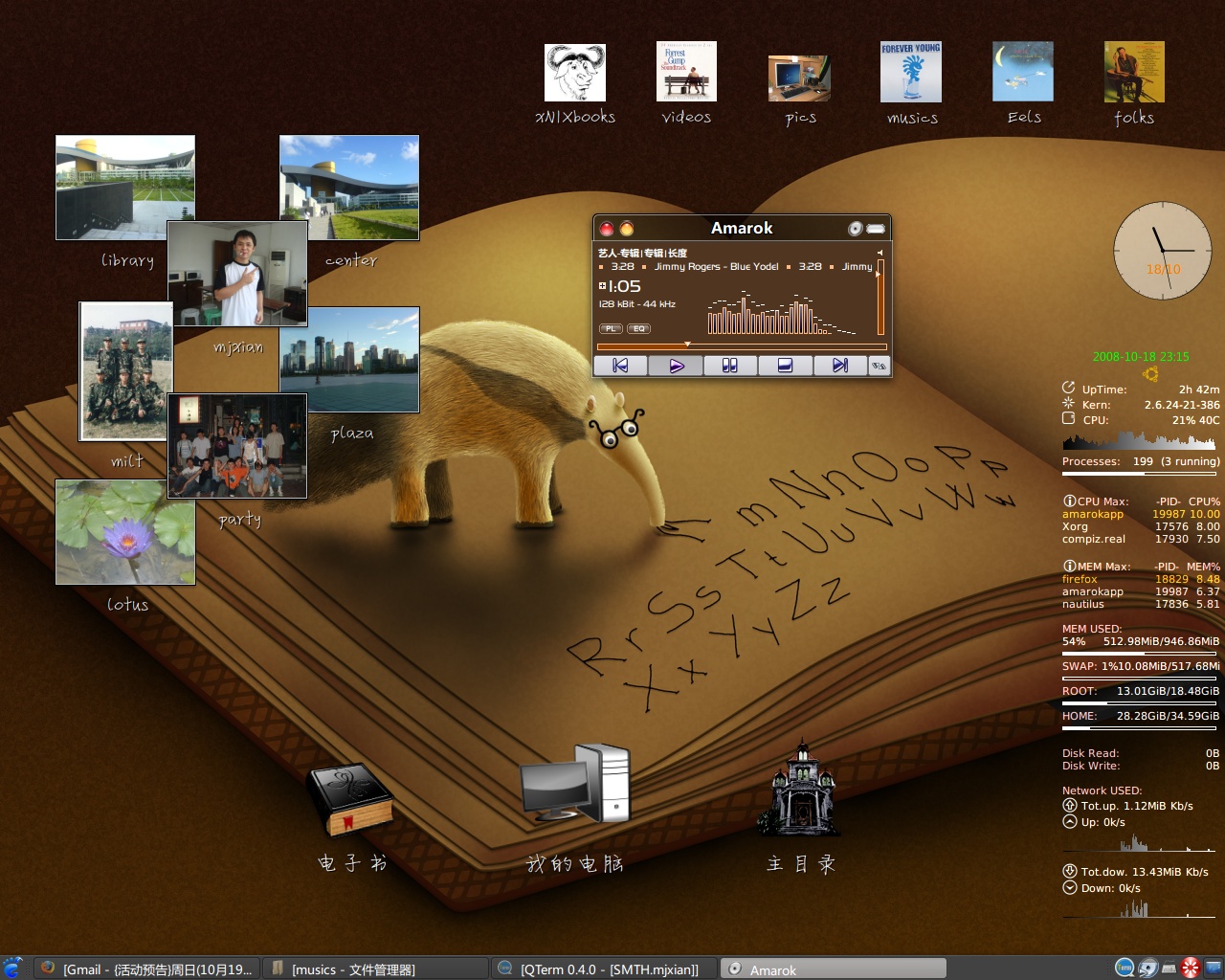Switch to QTerm SMTH.mjxian taskbar entry
Viewport: 1225px width, 980px height.
604,969
